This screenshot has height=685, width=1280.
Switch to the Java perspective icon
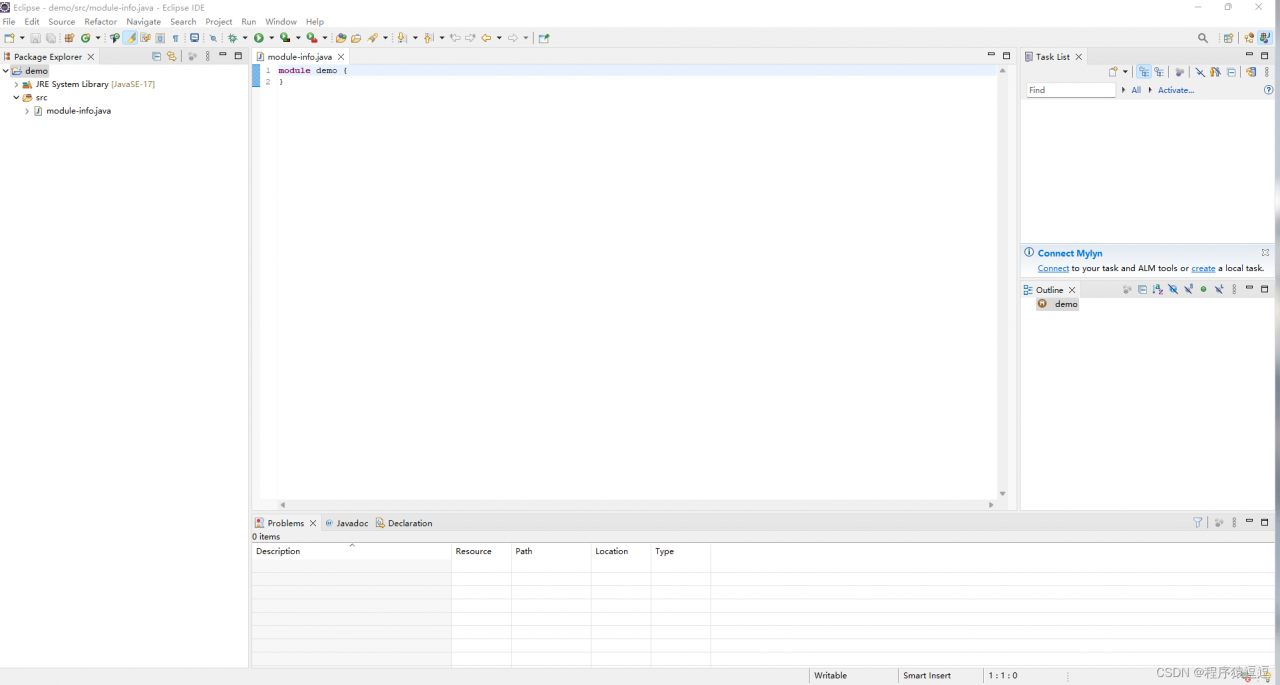[1265, 38]
